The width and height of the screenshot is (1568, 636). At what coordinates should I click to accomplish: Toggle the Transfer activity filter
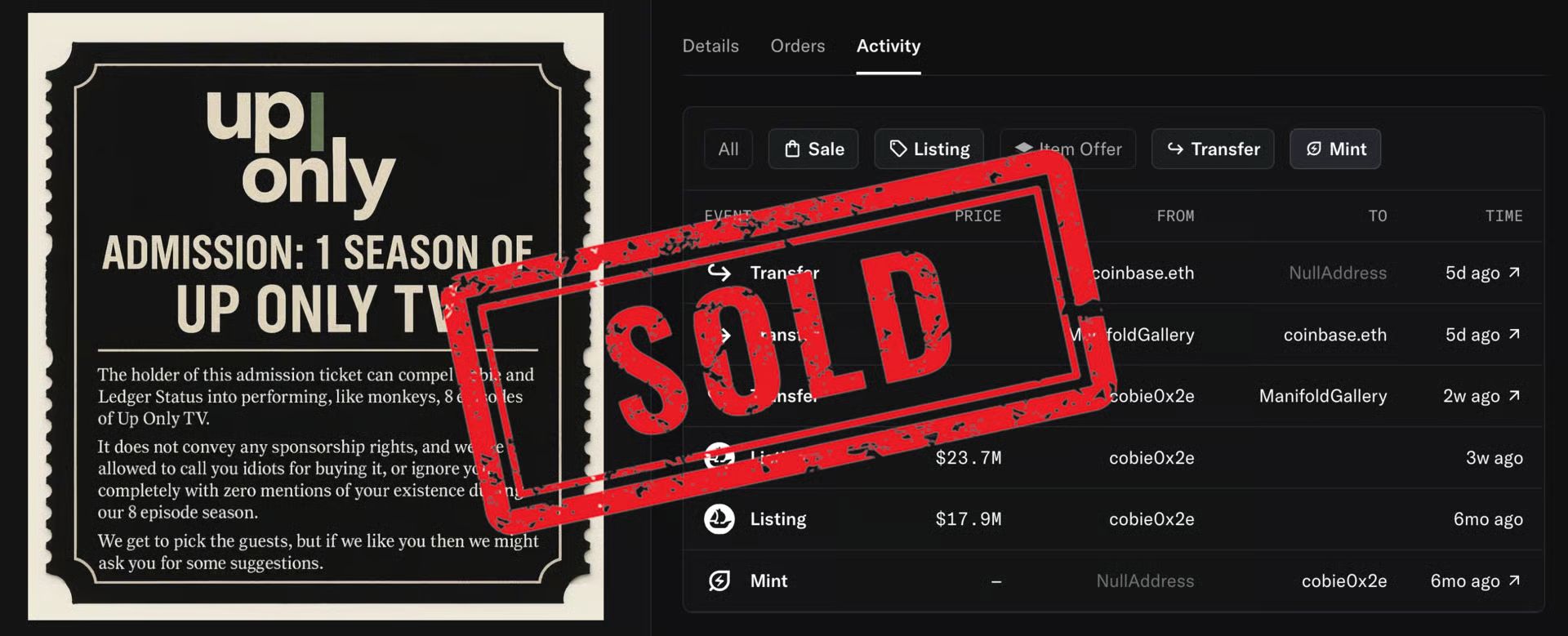point(1213,149)
